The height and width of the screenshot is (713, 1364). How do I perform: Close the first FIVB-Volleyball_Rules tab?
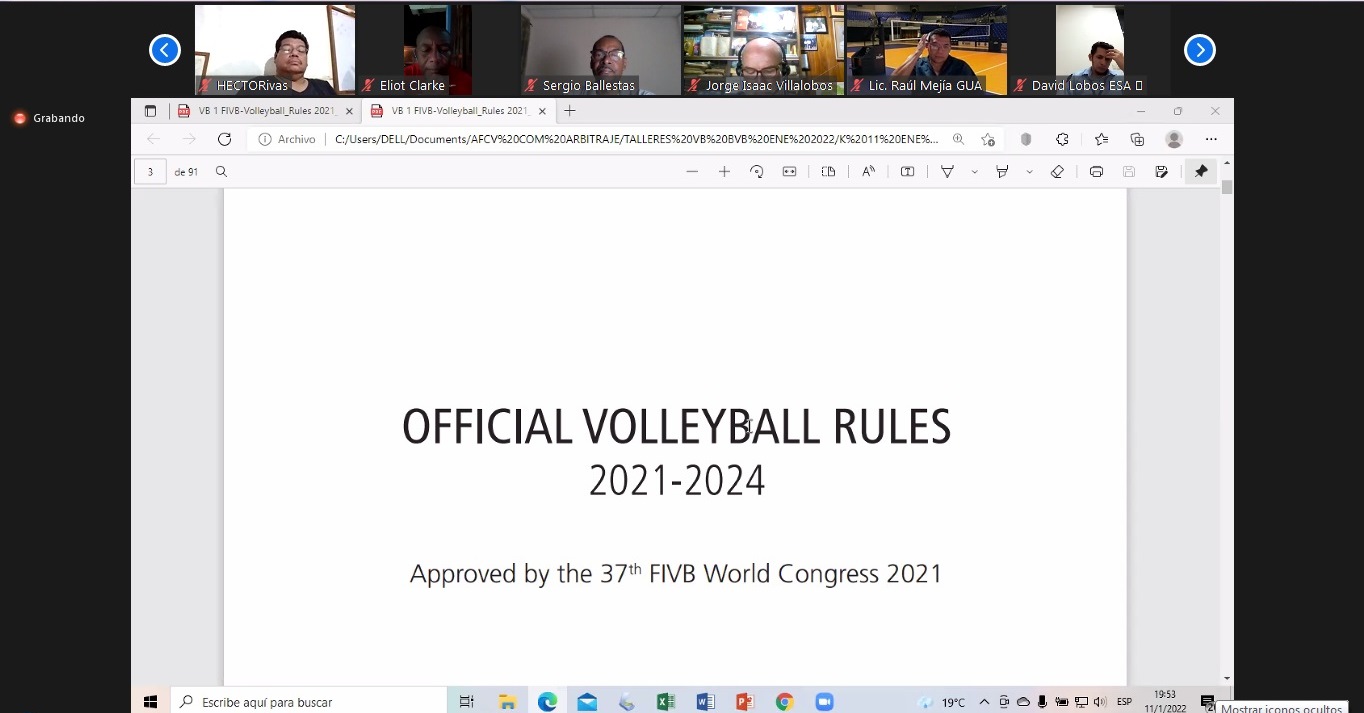click(349, 111)
